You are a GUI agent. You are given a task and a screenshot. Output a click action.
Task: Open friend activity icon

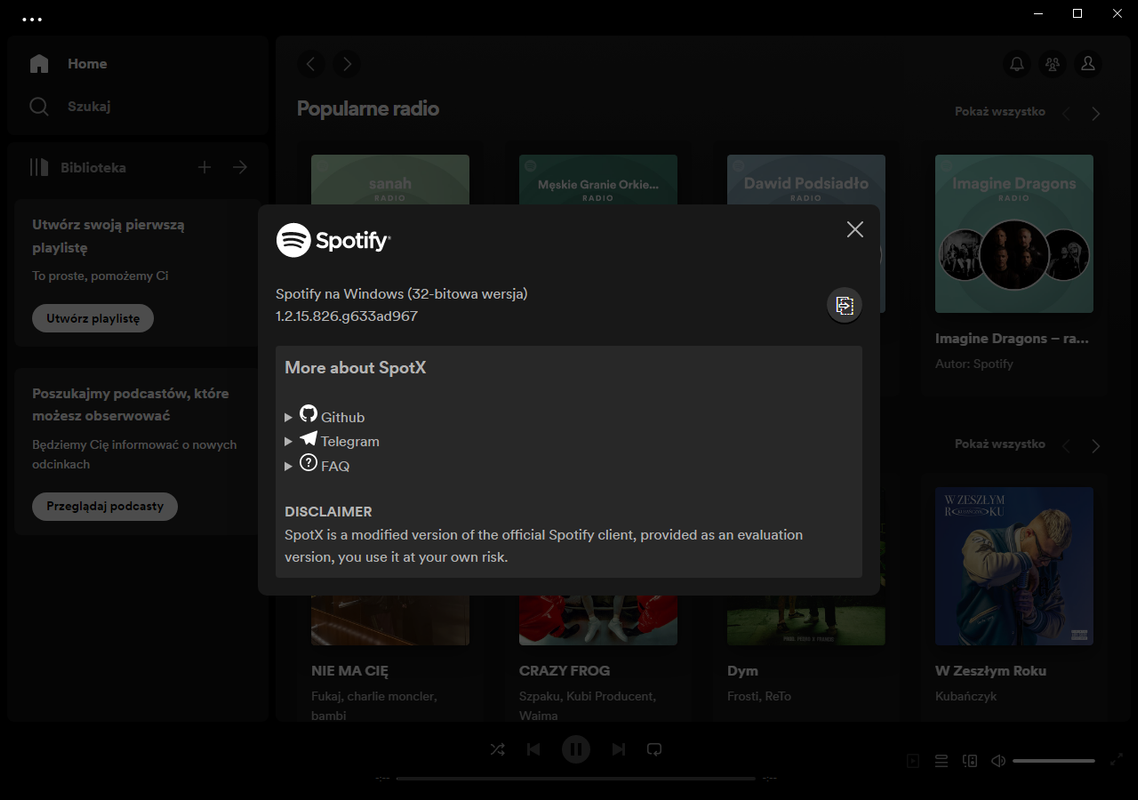click(1052, 64)
